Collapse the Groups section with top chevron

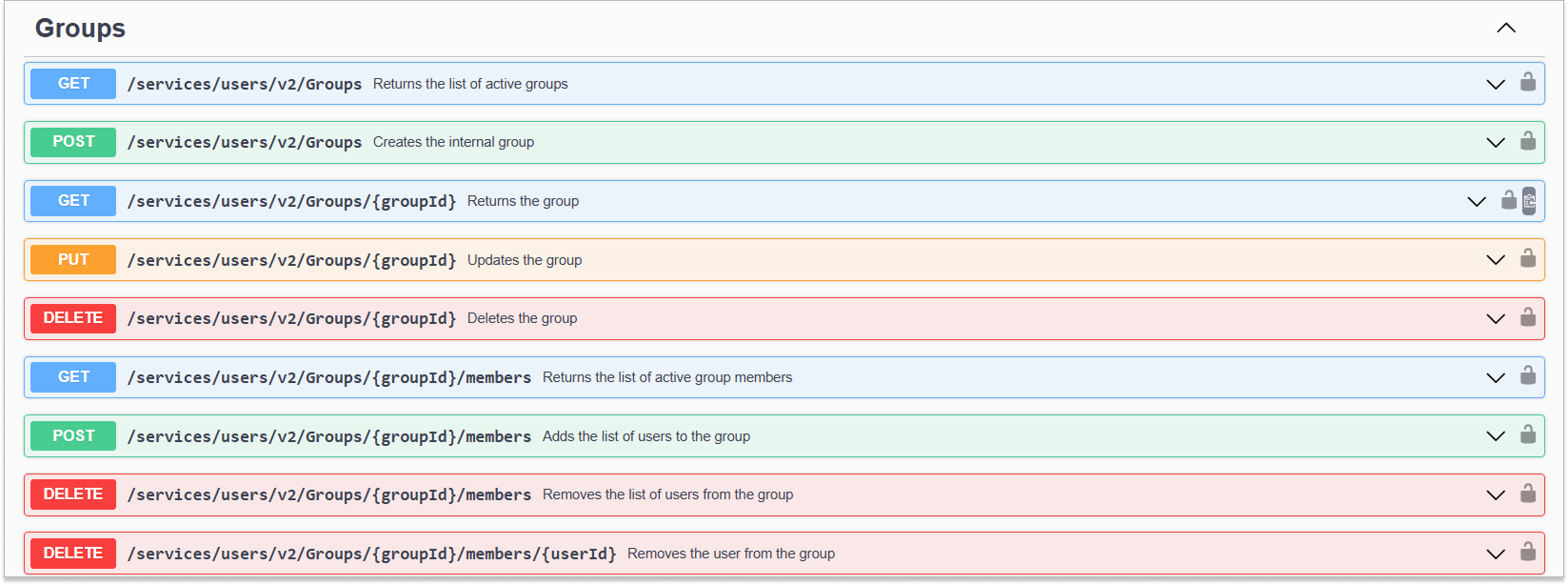click(x=1505, y=29)
